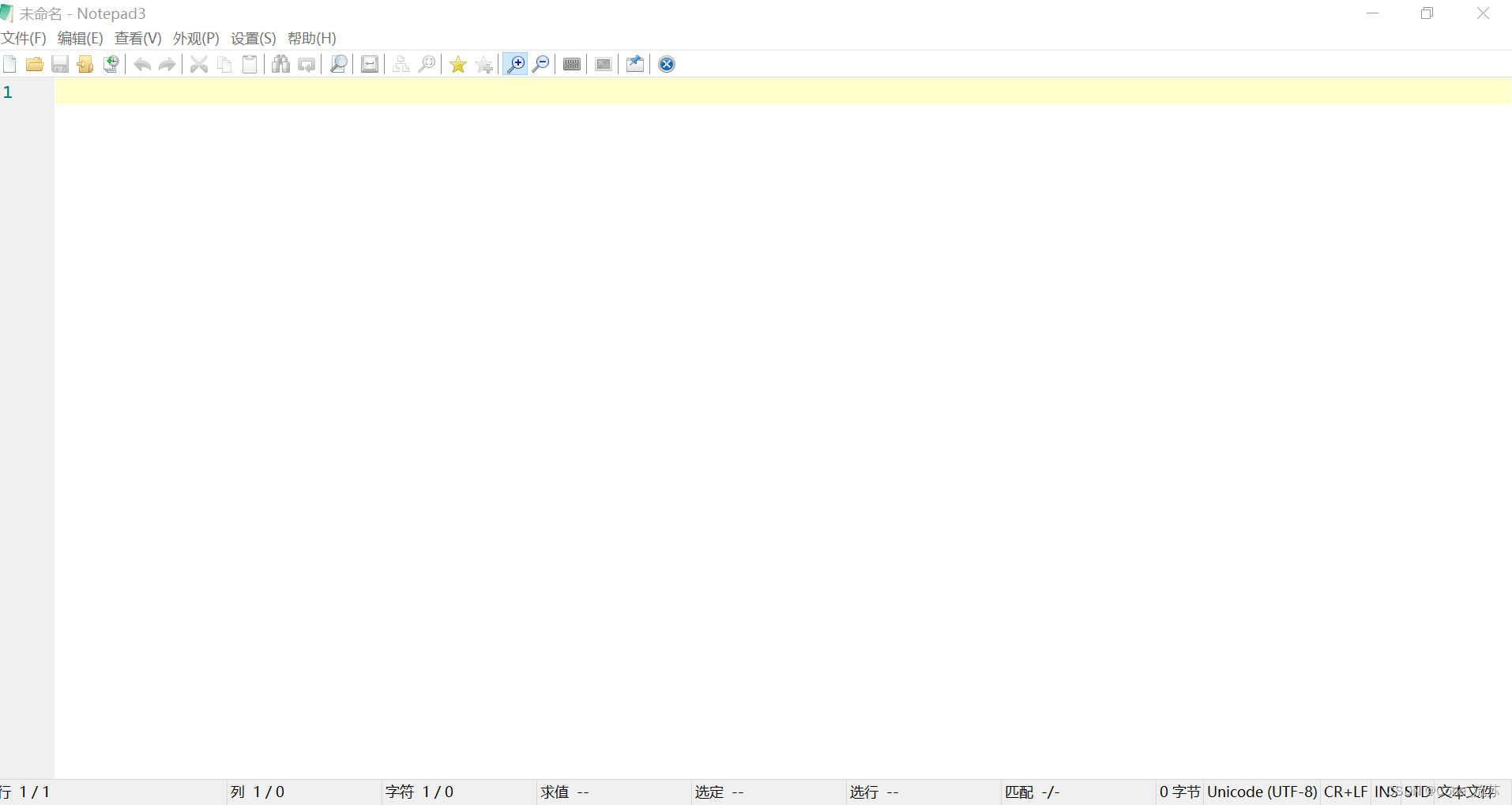Toggle STD mode in status bar

[1418, 792]
